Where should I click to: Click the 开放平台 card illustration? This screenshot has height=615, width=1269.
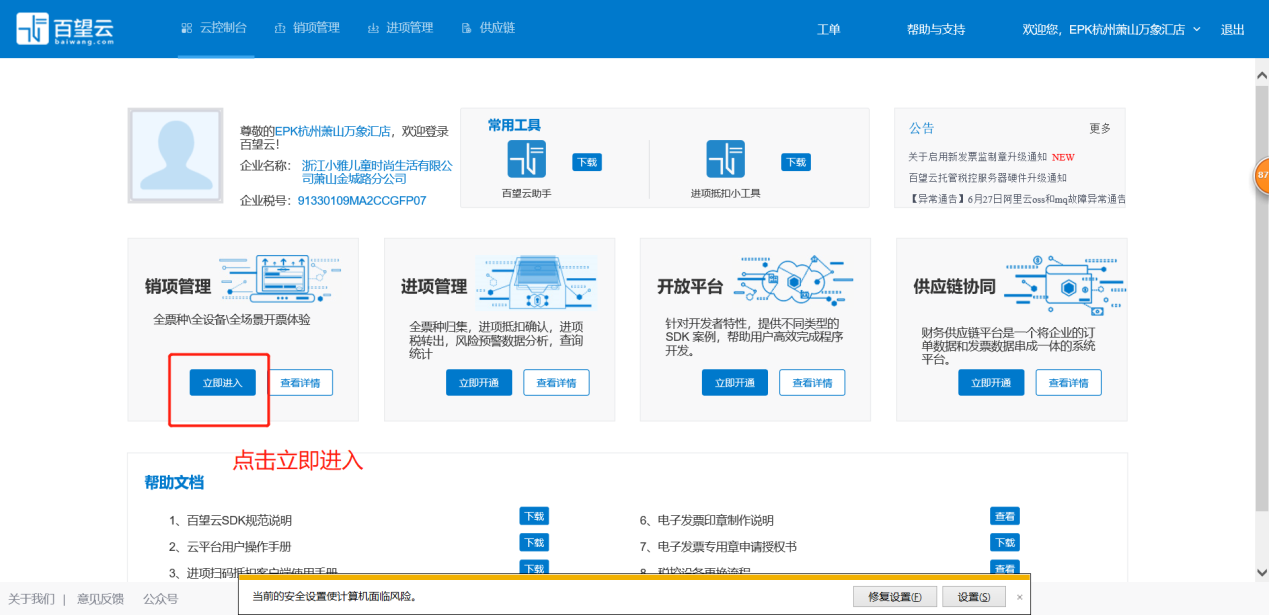click(793, 280)
